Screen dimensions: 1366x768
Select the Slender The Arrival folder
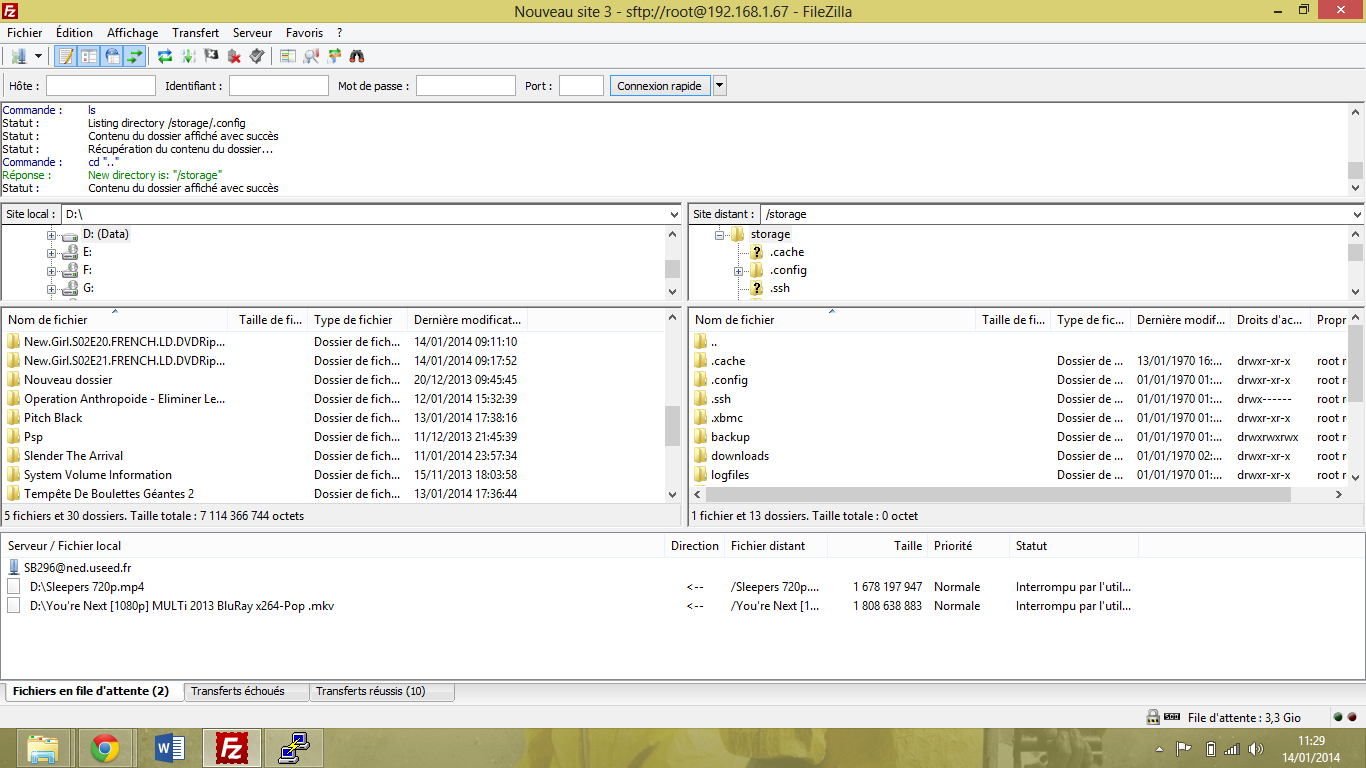(x=73, y=456)
